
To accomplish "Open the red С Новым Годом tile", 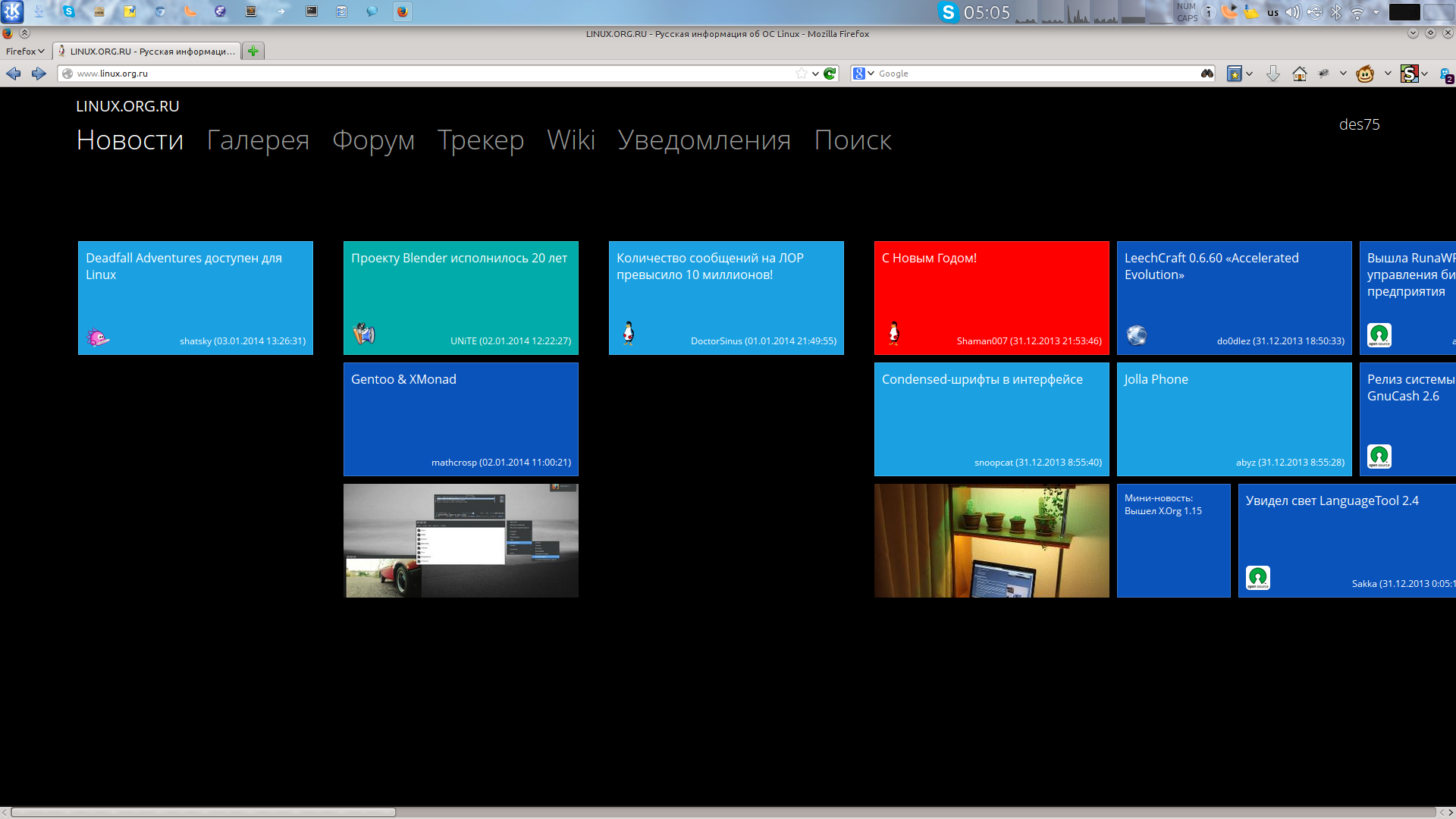I will (x=992, y=298).
